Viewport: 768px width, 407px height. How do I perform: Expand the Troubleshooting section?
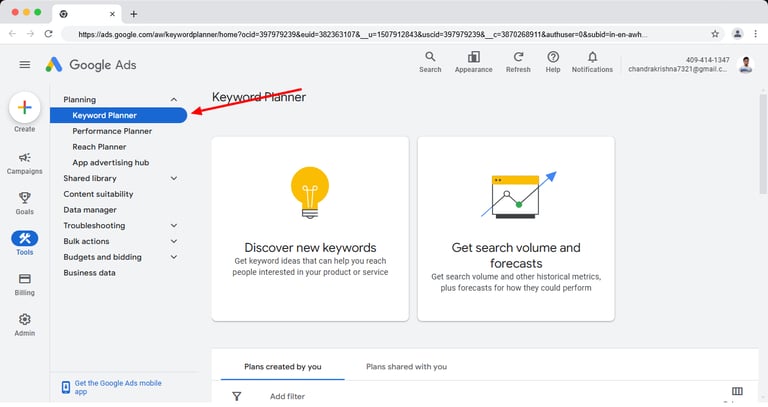click(x=174, y=226)
